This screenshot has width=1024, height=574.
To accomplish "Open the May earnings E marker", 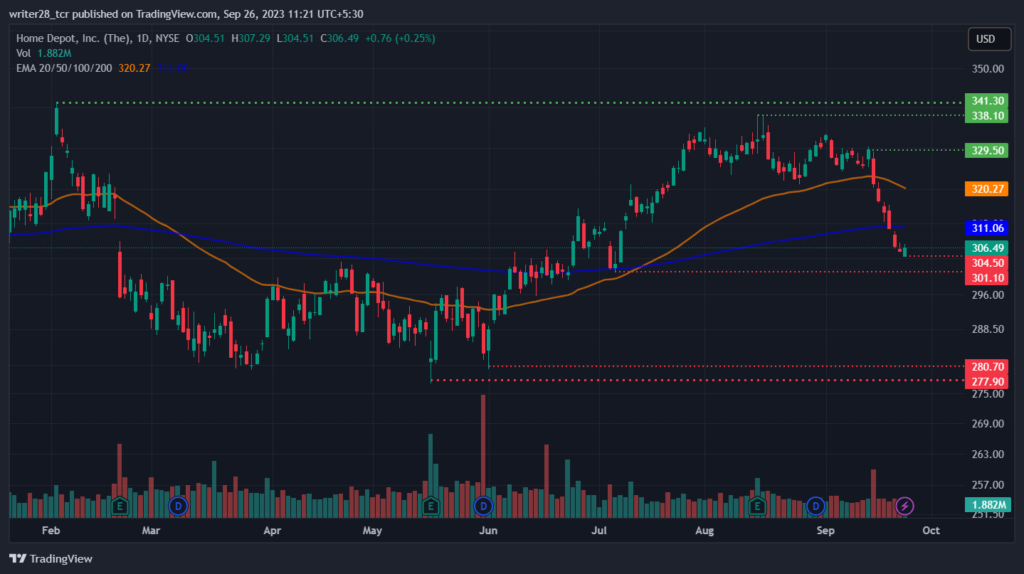I will coord(430,505).
